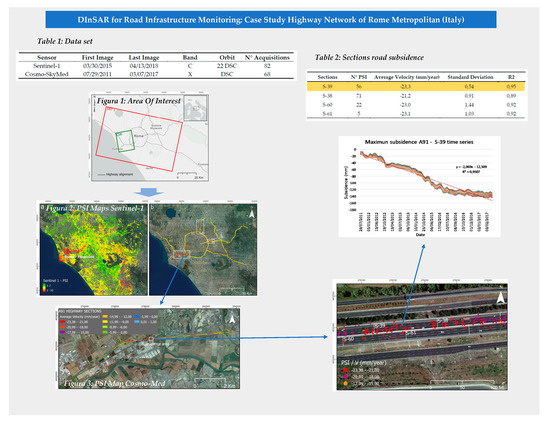
Task: Click the chart title Maximun subsidence A91
Action: point(419,142)
